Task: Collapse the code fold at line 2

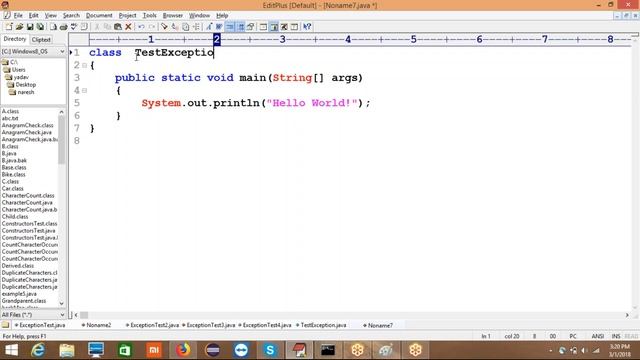Action: pos(84,65)
